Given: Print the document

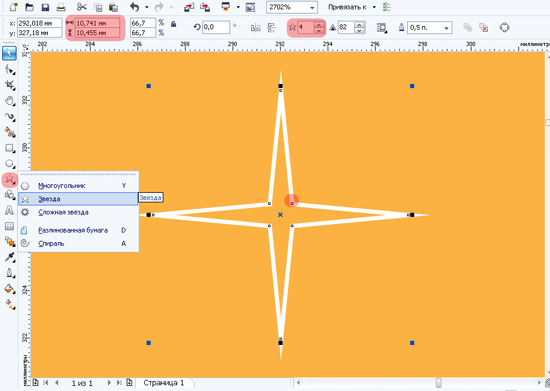Looking at the screenshot, I should [61, 7].
